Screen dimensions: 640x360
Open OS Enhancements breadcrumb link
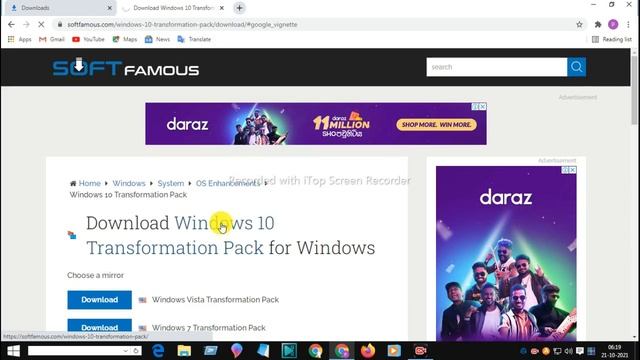coord(228,183)
